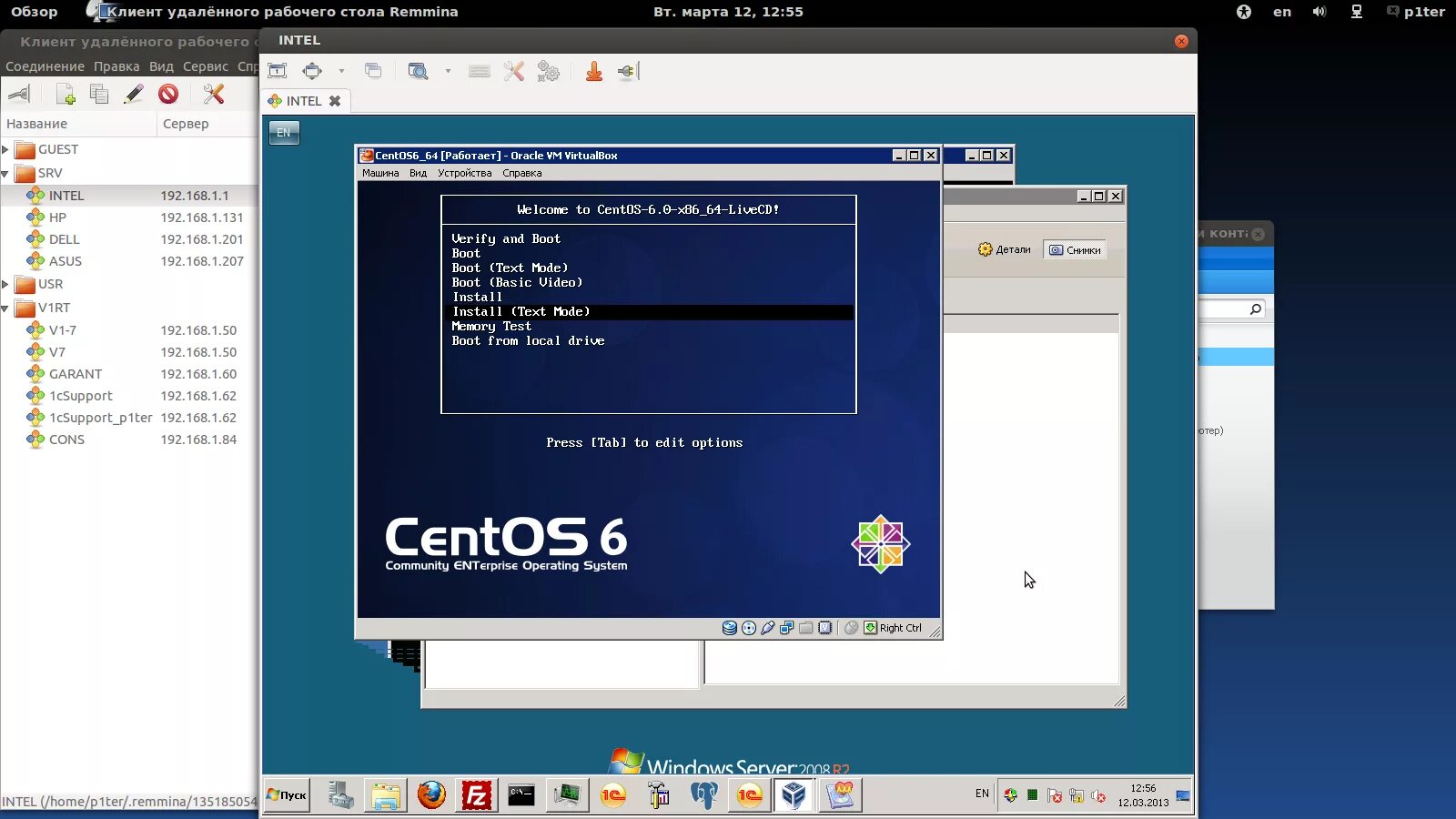Select the CONS connection 192.168.1.84
This screenshot has height=819, width=1456.
pyautogui.click(x=129, y=440)
